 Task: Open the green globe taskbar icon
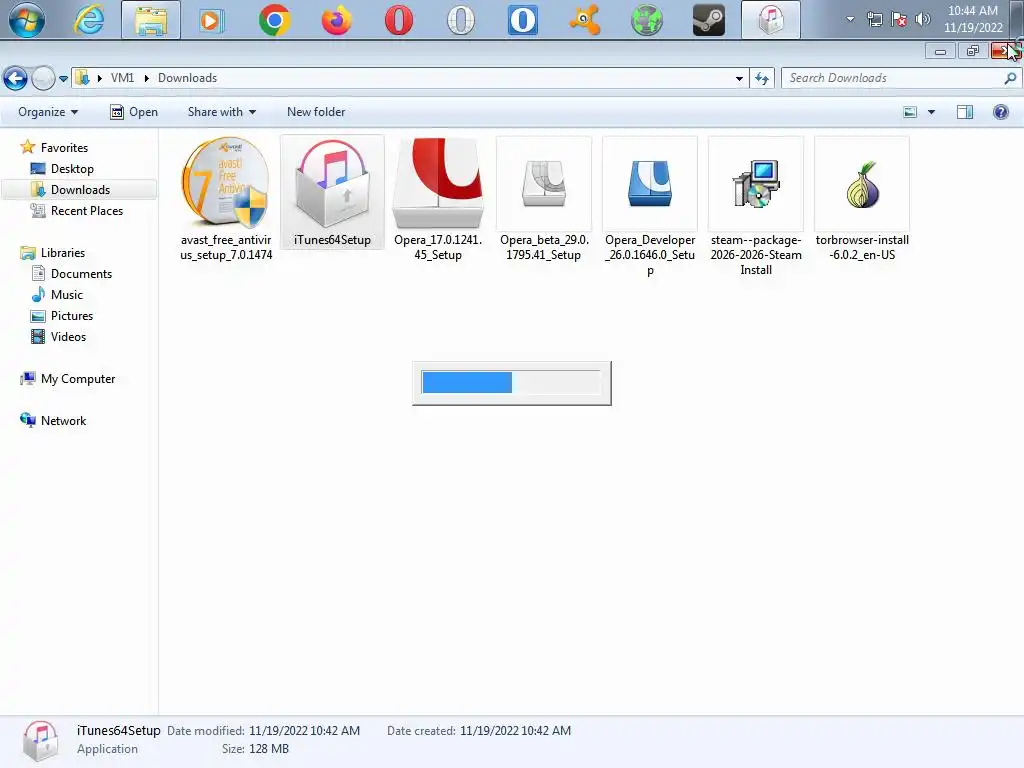[647, 20]
